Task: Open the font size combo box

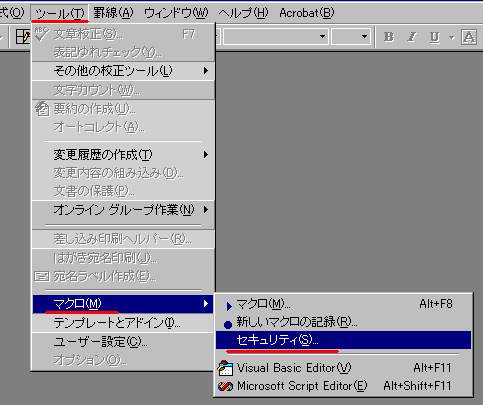Action: [351, 36]
